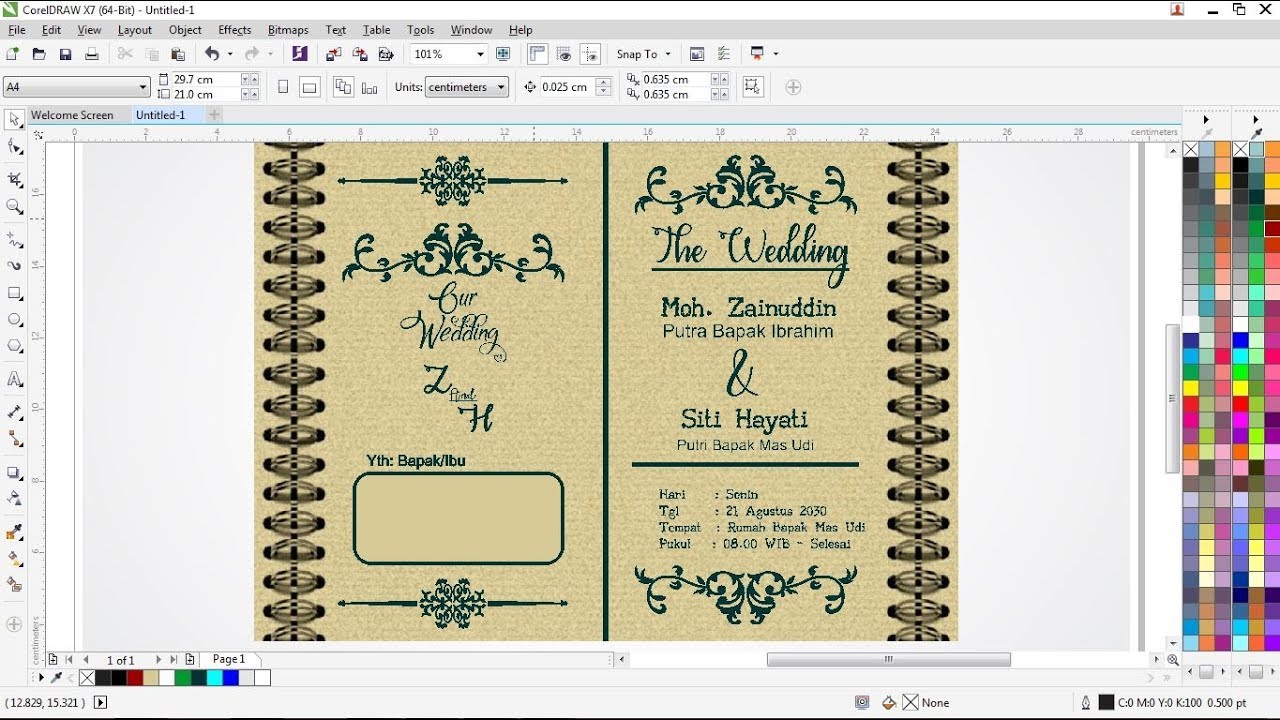Click the new document plus tab button
1280x720 pixels.
pos(214,115)
